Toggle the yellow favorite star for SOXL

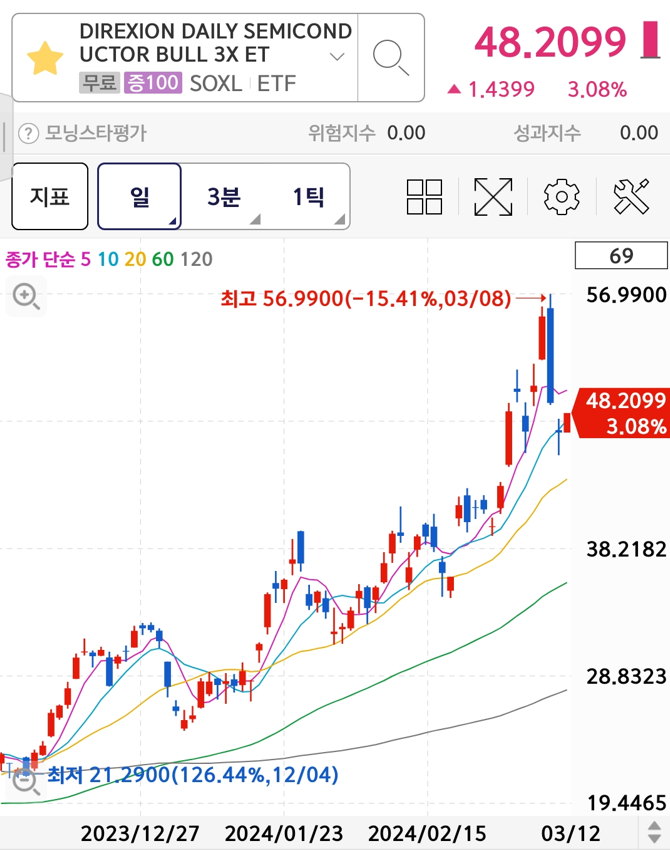point(45,58)
